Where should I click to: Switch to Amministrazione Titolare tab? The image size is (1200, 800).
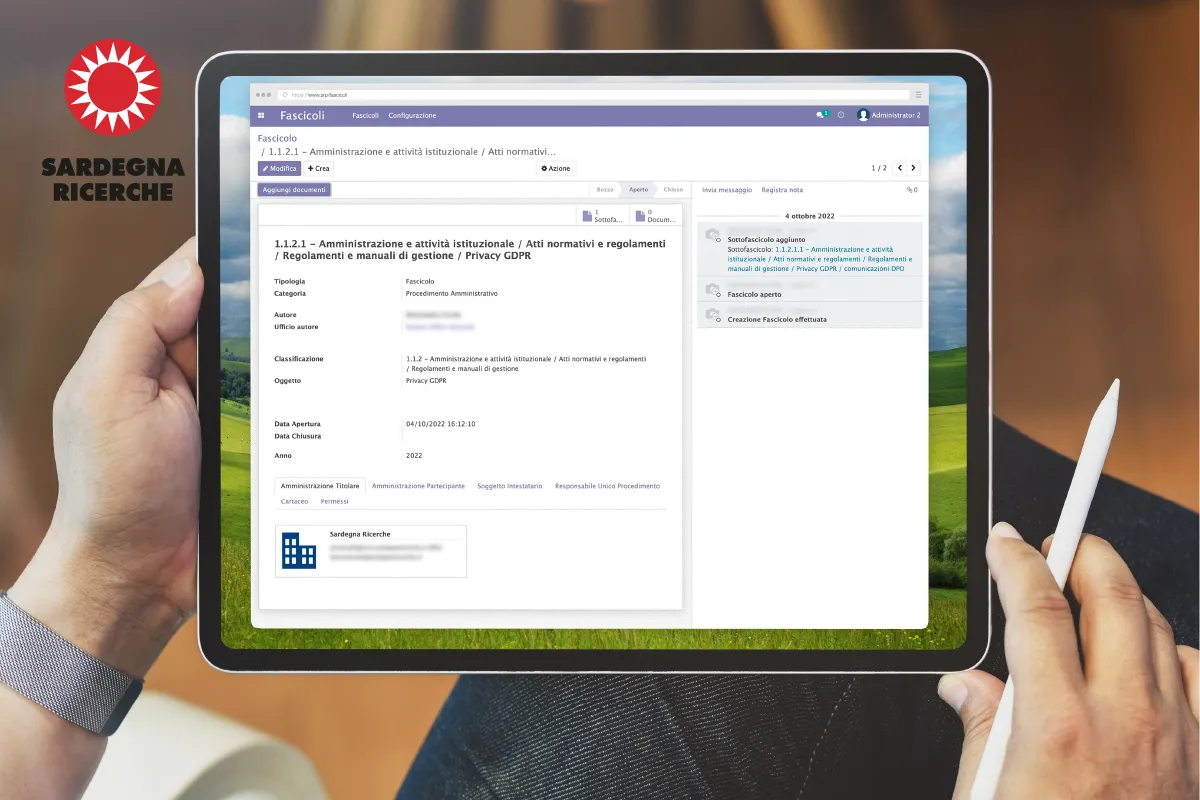pyautogui.click(x=320, y=486)
